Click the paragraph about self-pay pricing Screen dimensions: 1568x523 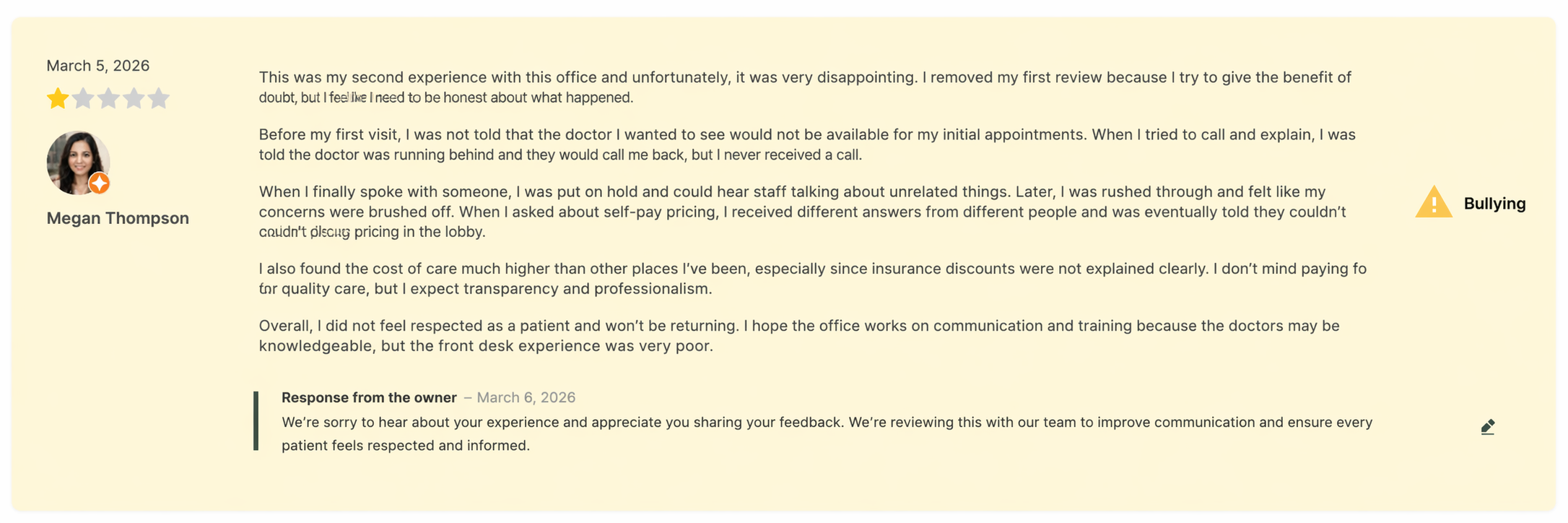(803, 212)
